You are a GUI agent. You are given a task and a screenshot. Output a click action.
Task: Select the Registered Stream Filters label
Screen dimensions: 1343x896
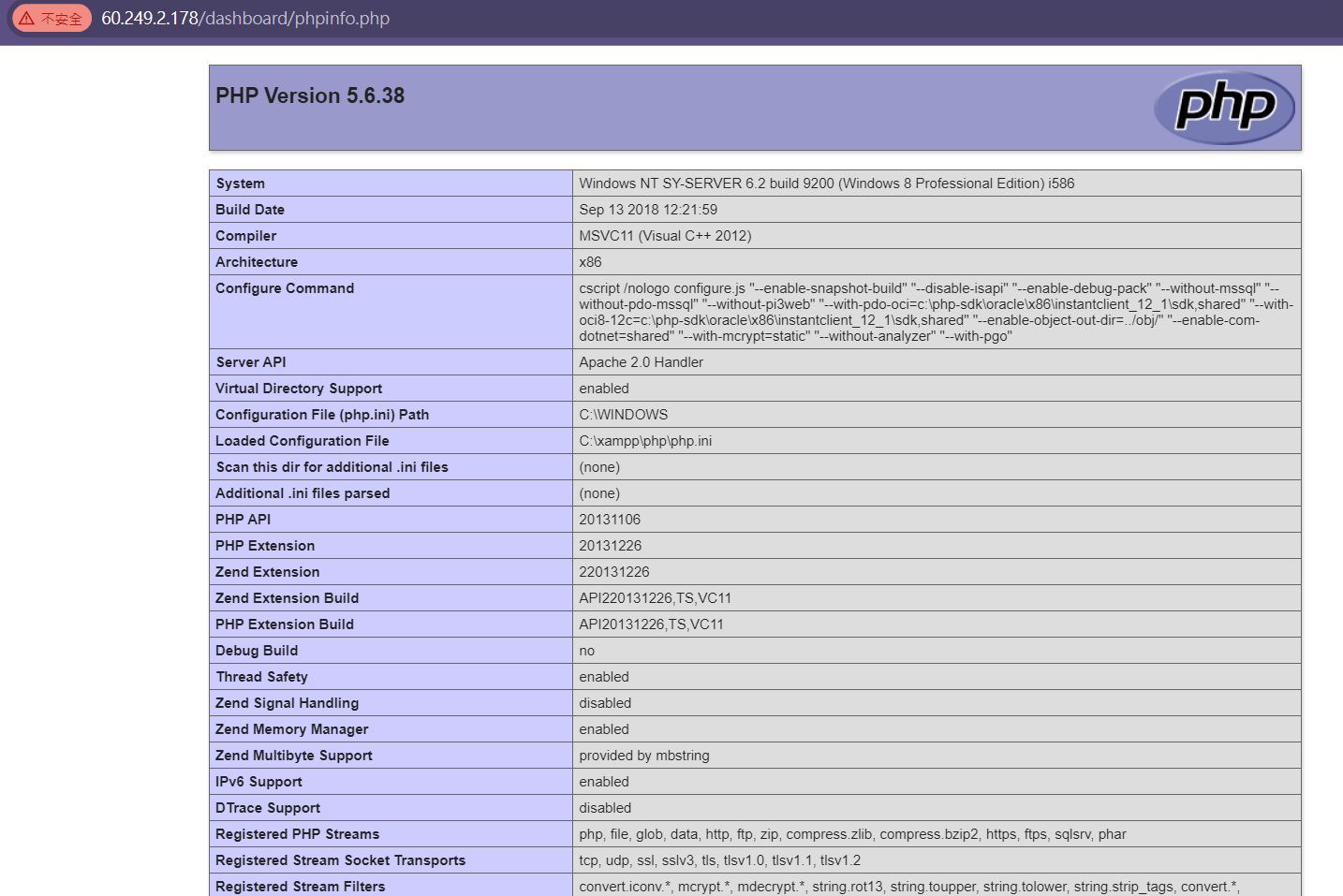(301, 887)
